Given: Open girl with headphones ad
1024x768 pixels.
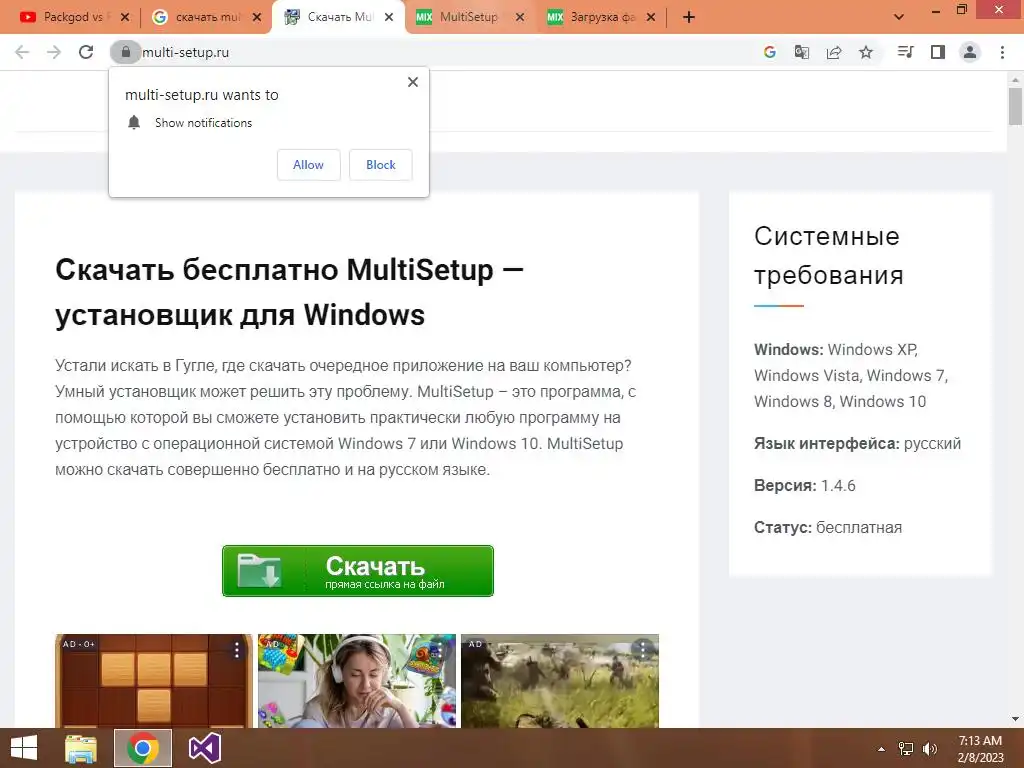Looking at the screenshot, I should (x=357, y=680).
